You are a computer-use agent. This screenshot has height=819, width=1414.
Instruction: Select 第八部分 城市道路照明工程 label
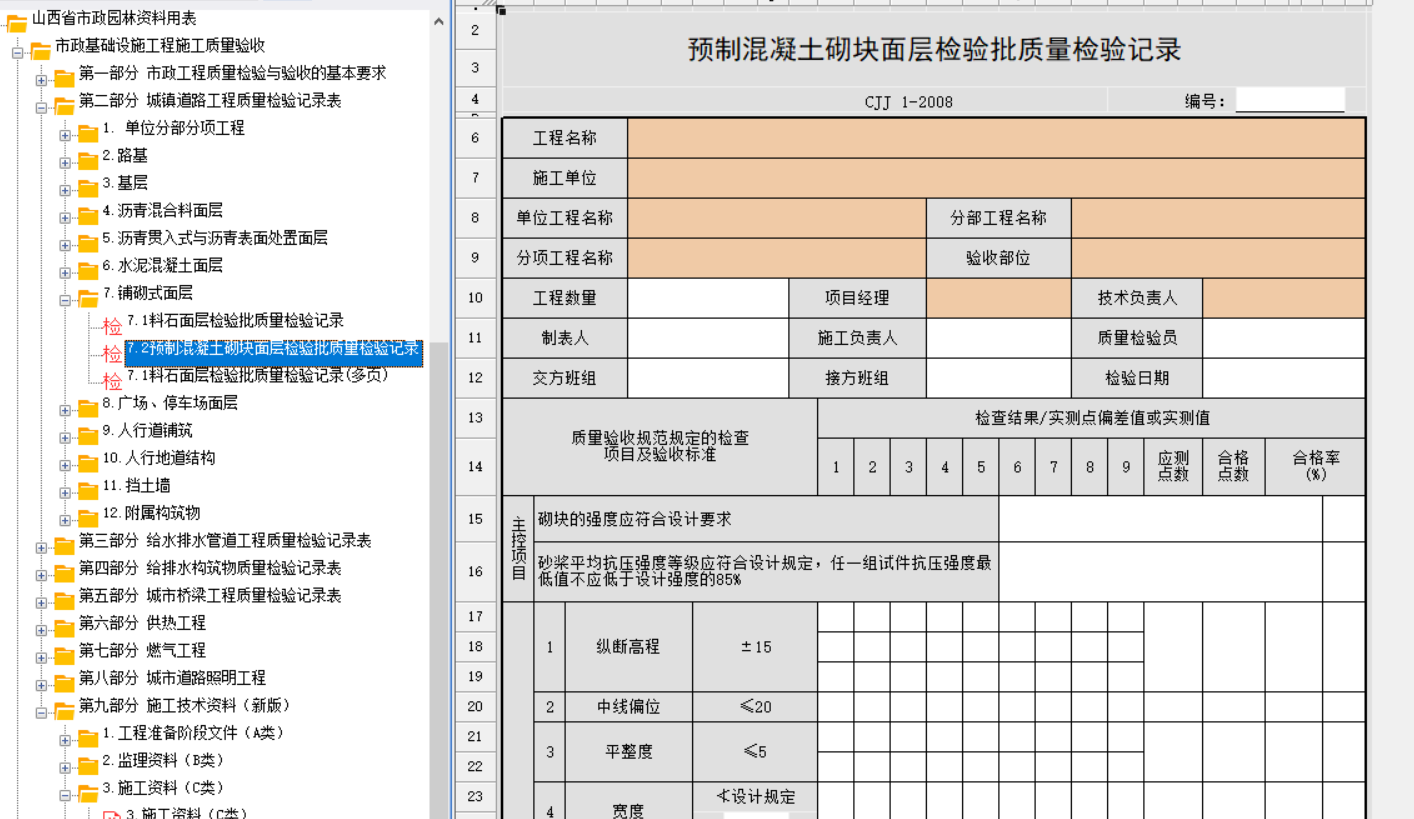click(x=172, y=677)
